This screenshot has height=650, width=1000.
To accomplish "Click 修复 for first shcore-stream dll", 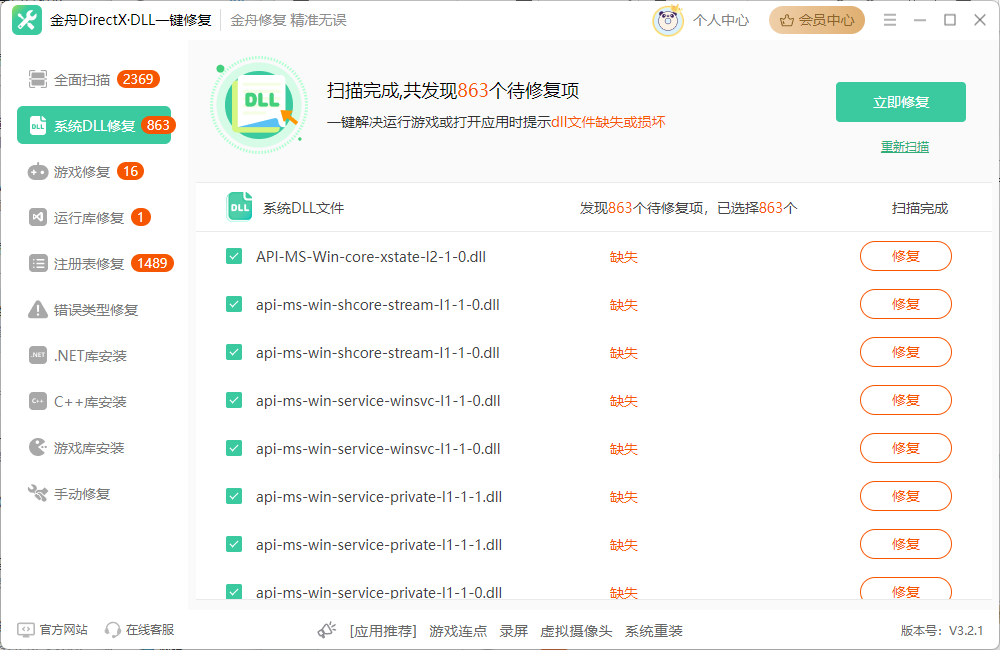I will point(906,304).
